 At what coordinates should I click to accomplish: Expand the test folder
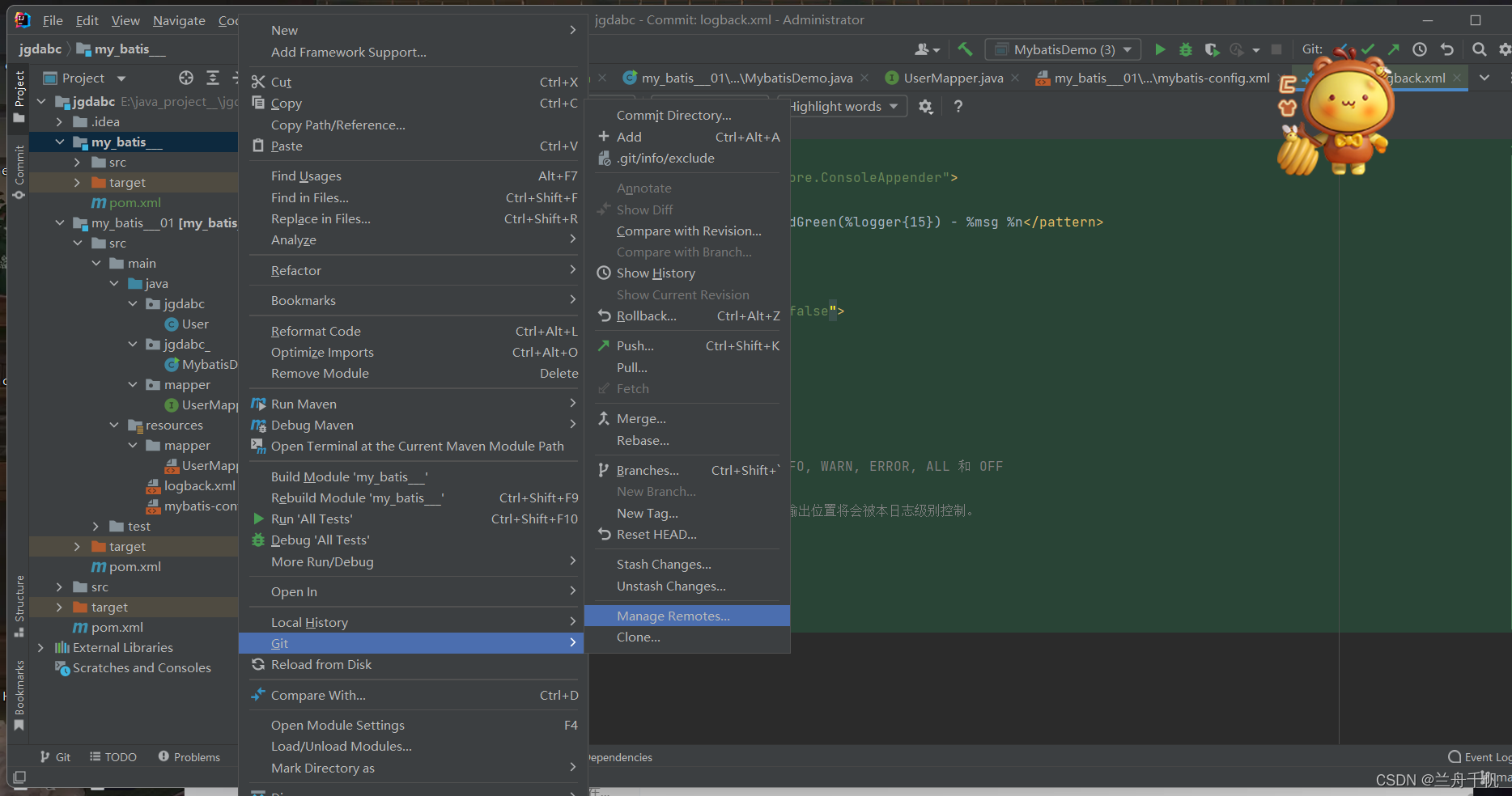click(96, 527)
